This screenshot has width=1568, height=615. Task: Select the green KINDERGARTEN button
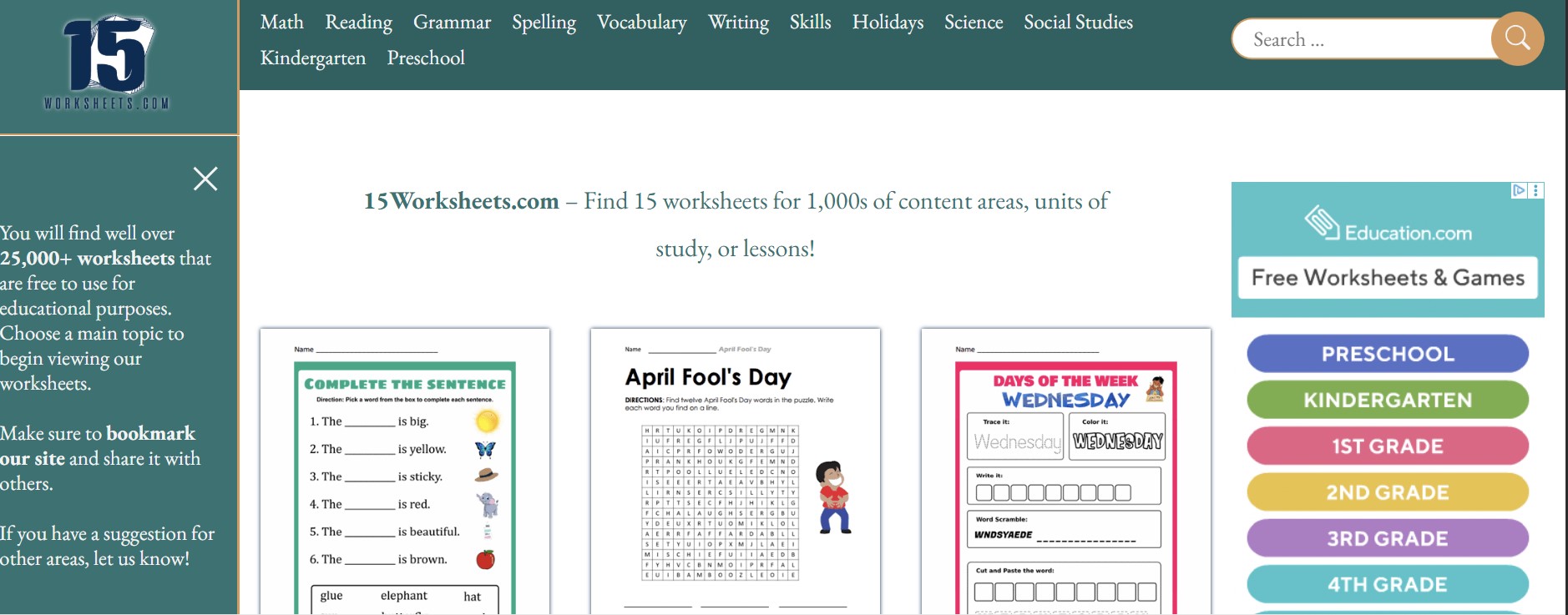point(1387,400)
